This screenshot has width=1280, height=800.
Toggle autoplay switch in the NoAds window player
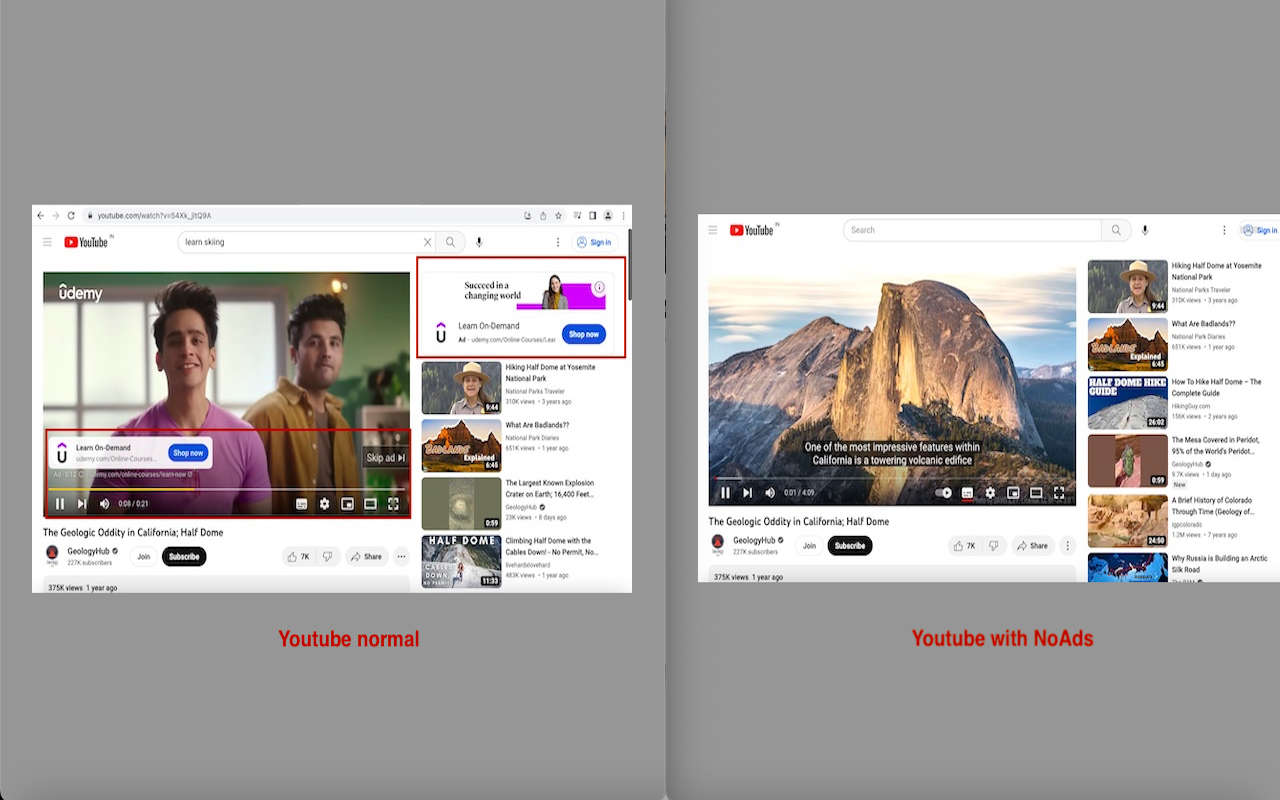[943, 493]
